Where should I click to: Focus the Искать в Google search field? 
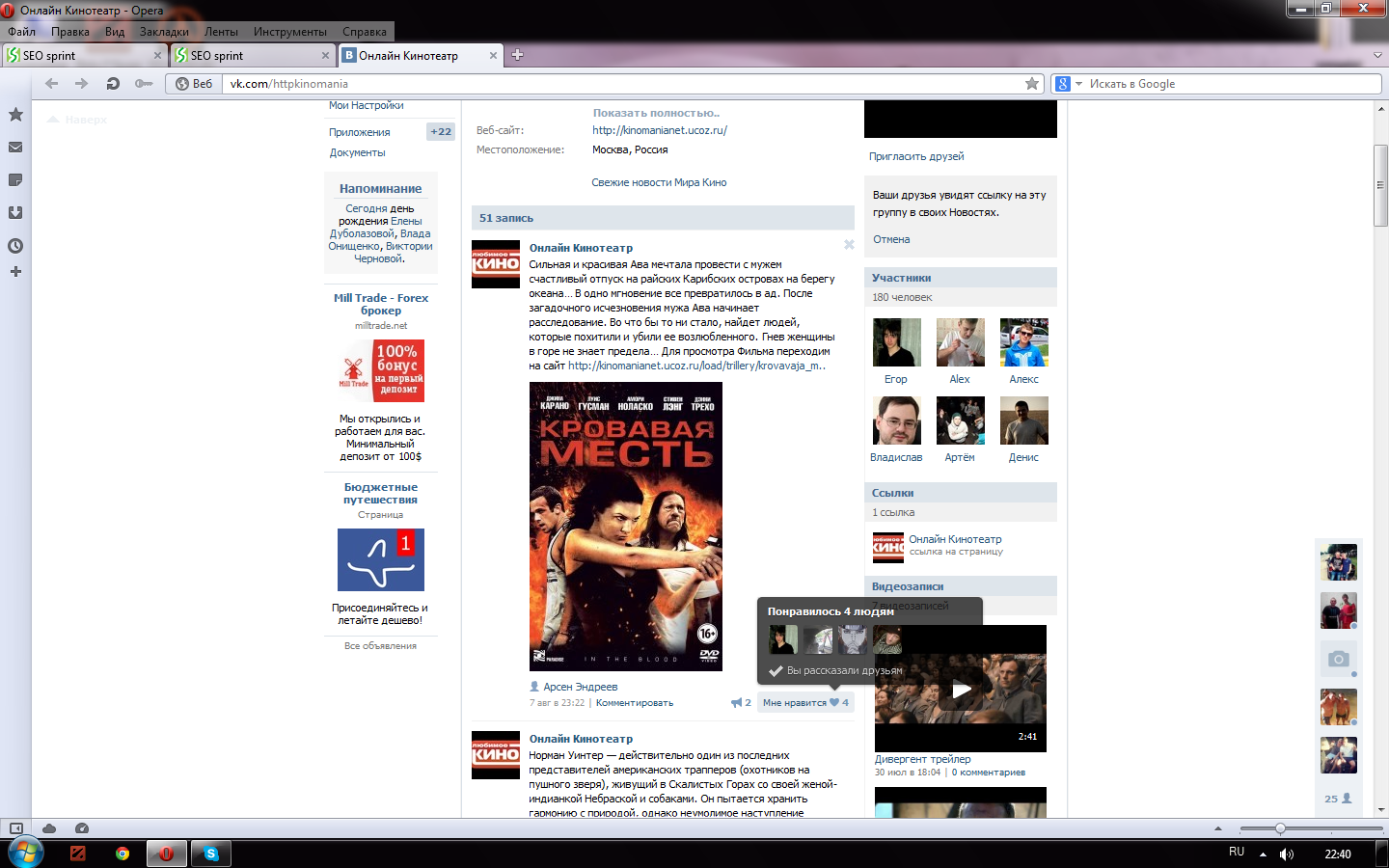(x=1233, y=84)
